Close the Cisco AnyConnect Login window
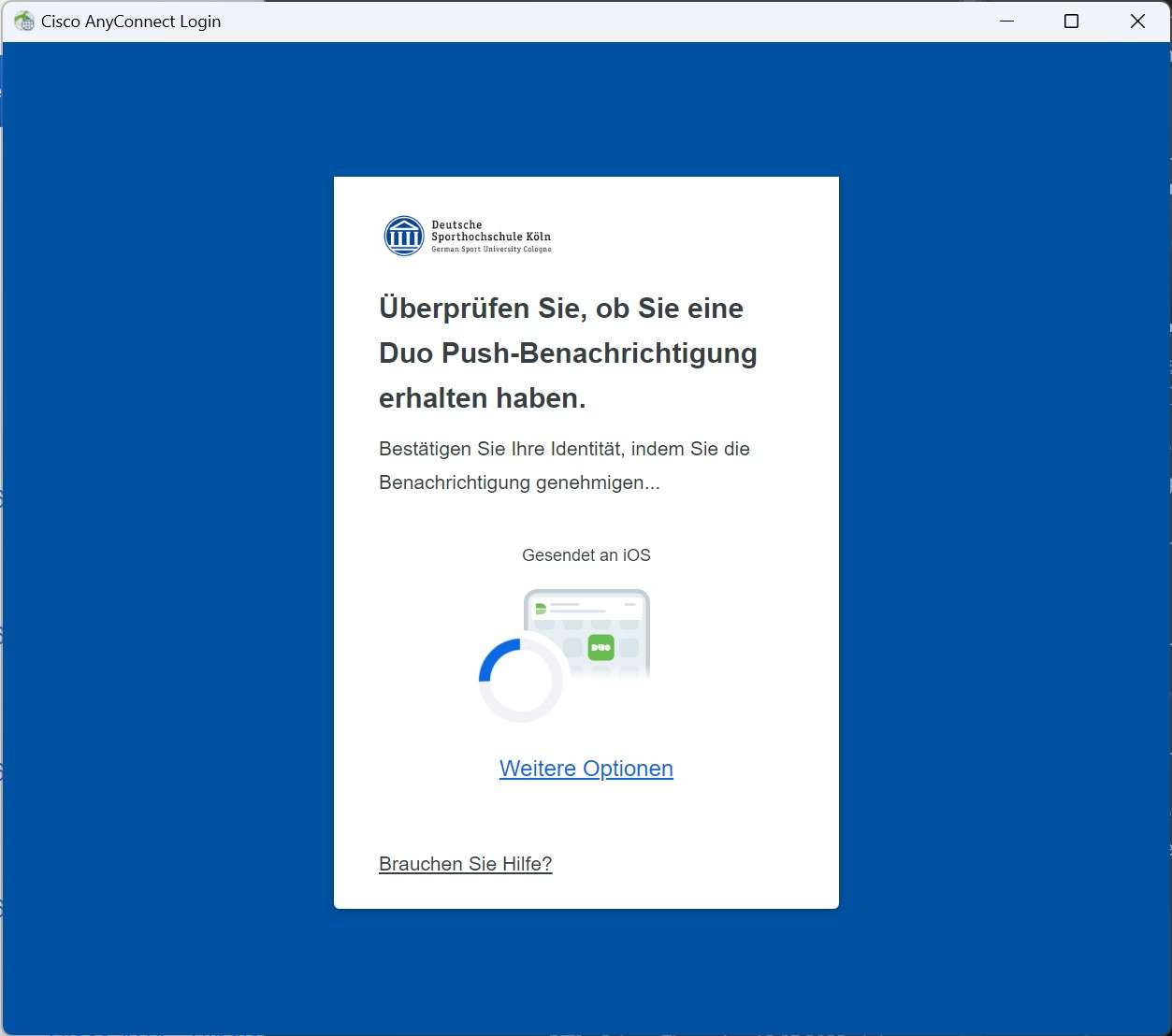This screenshot has height=1036, width=1172. pyautogui.click(x=1137, y=21)
